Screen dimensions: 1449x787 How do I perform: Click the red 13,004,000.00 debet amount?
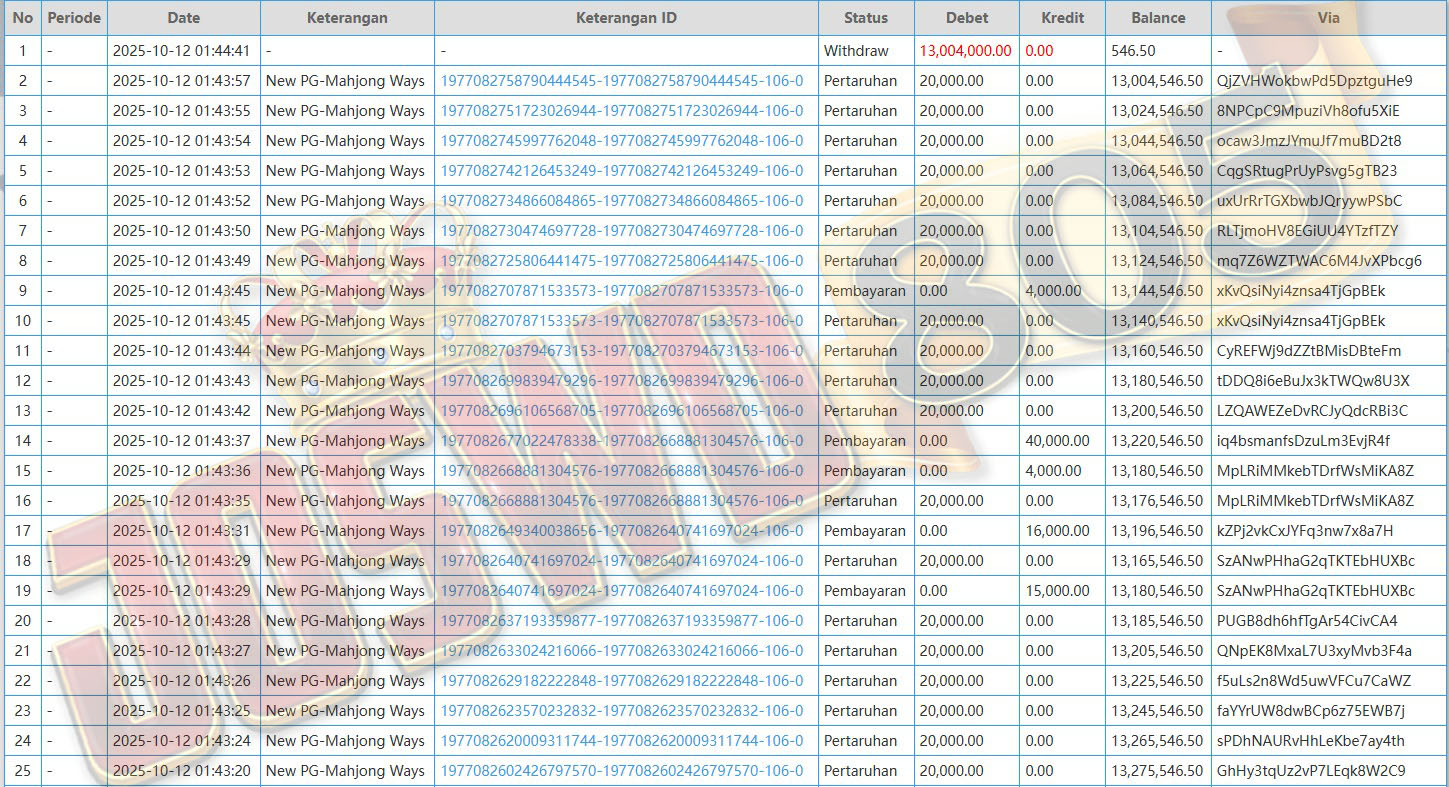[x=965, y=50]
